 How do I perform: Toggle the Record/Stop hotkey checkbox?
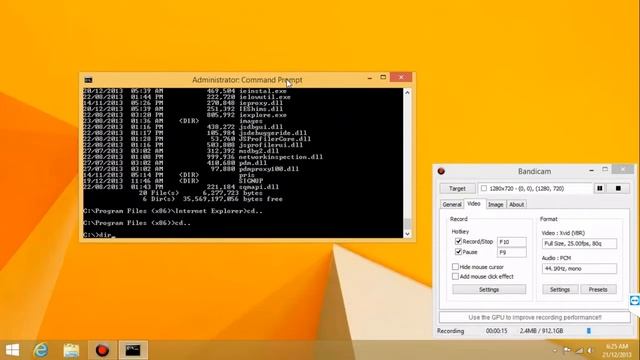pyautogui.click(x=458, y=242)
